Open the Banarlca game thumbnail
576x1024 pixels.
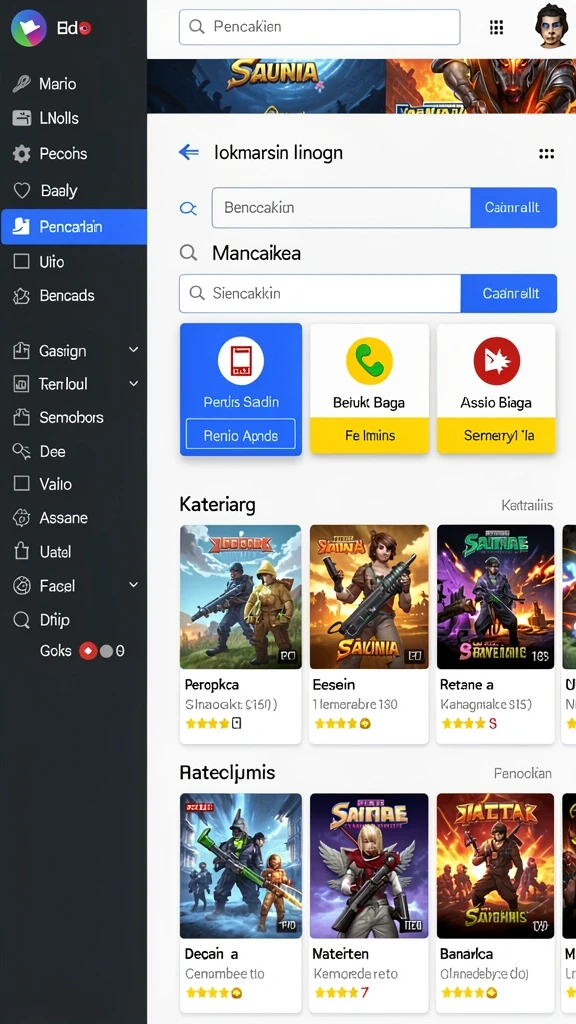pyautogui.click(x=496, y=866)
